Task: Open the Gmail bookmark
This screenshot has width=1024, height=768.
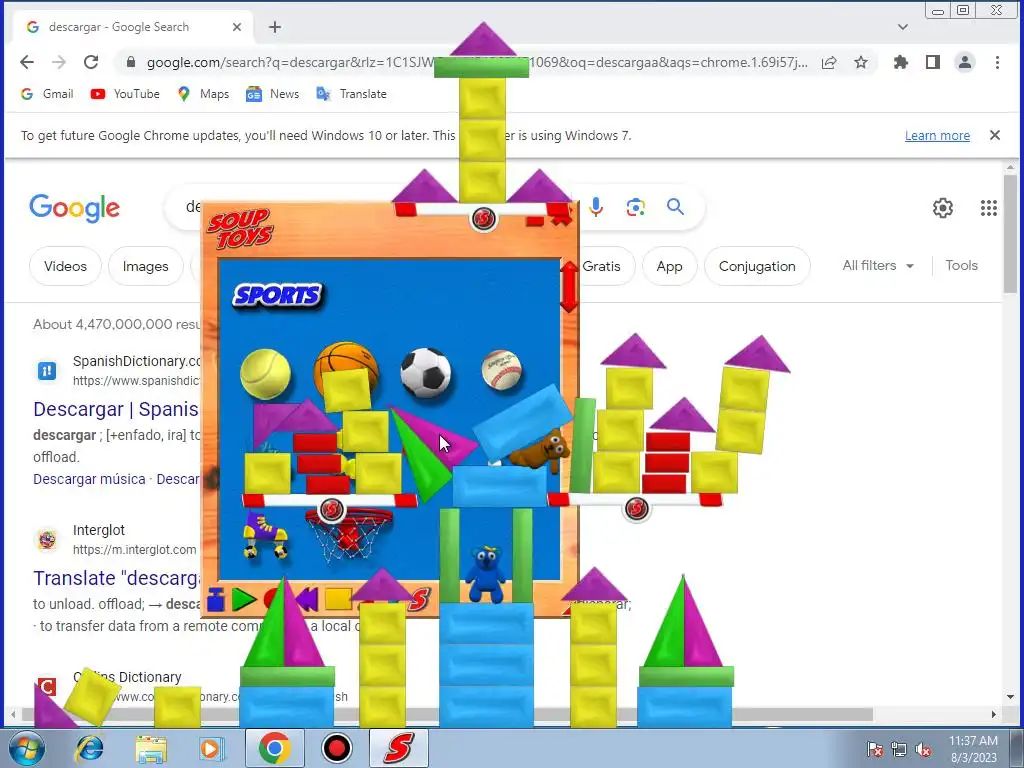Action: (46, 94)
